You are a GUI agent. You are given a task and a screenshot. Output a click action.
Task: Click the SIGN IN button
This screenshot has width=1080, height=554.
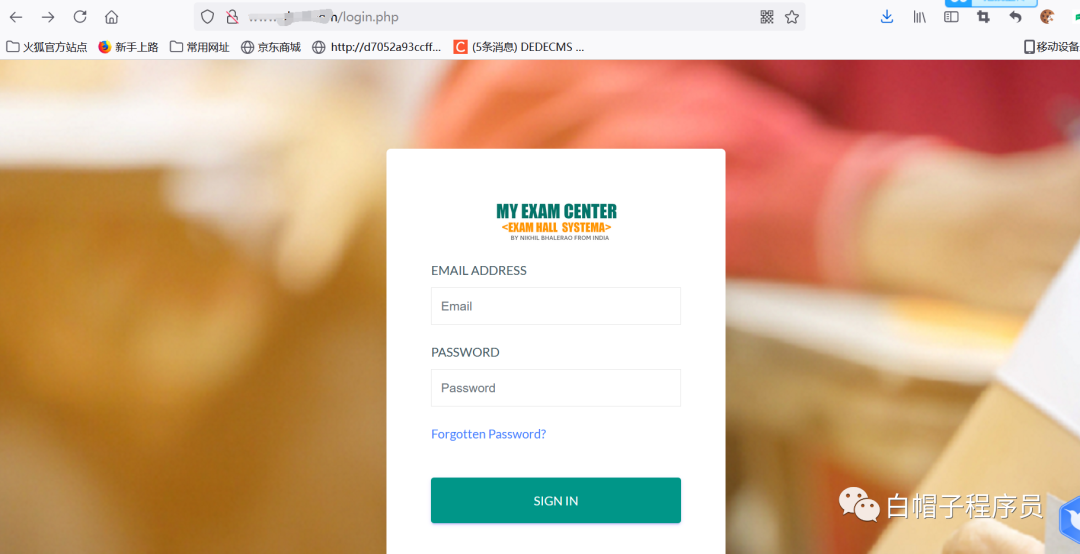pos(556,500)
